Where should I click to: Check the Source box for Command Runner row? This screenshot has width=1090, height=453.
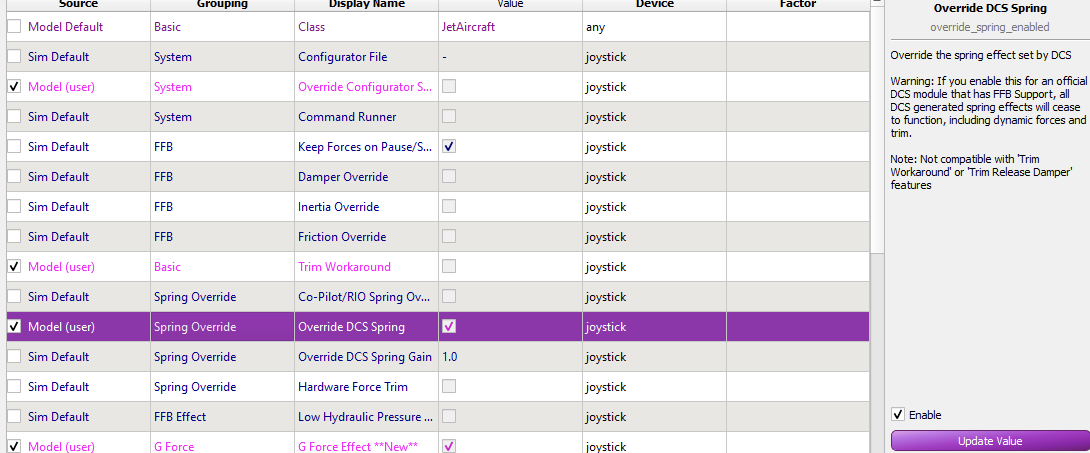(14, 117)
